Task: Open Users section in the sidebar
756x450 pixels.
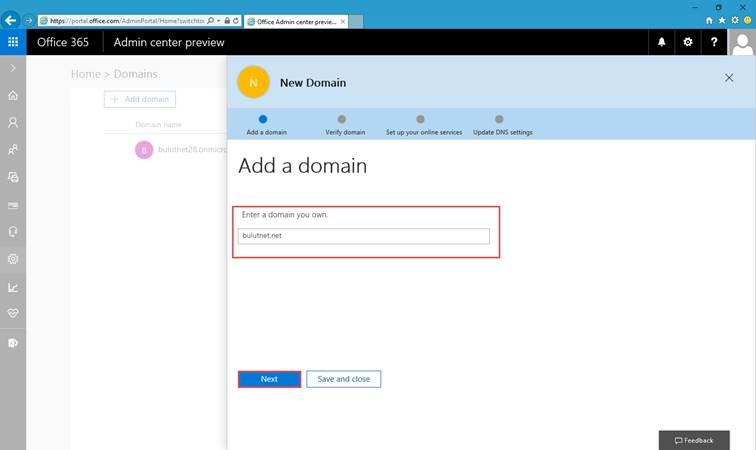Action: pos(13,123)
